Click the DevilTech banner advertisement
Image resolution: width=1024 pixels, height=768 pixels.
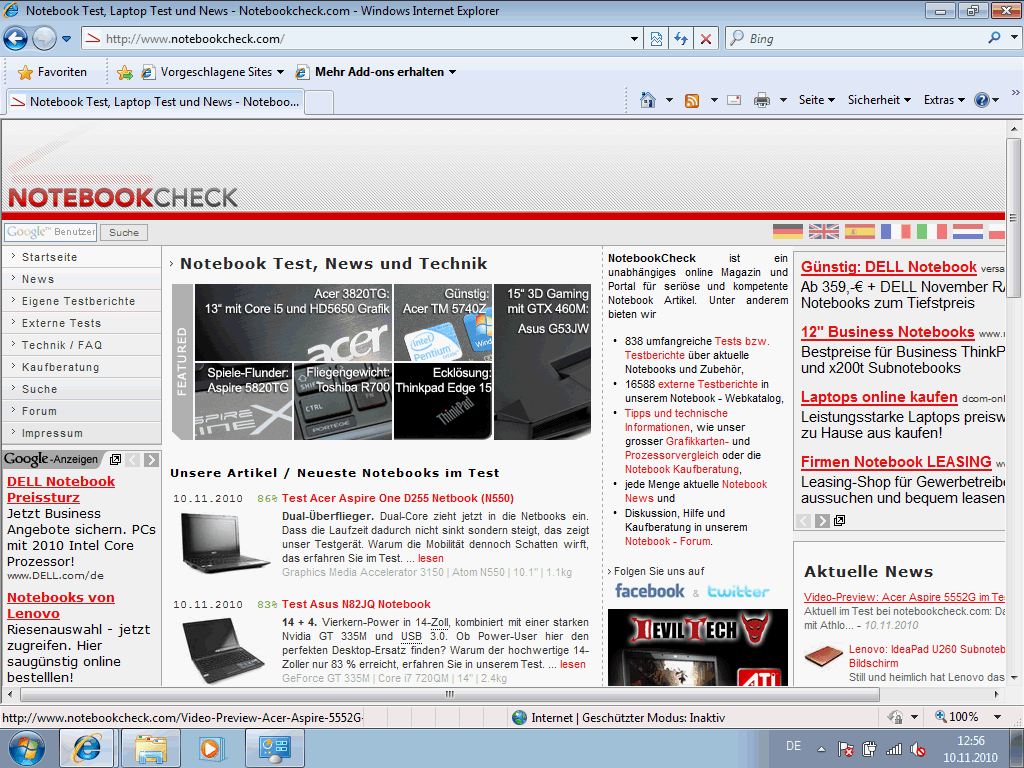(697, 647)
